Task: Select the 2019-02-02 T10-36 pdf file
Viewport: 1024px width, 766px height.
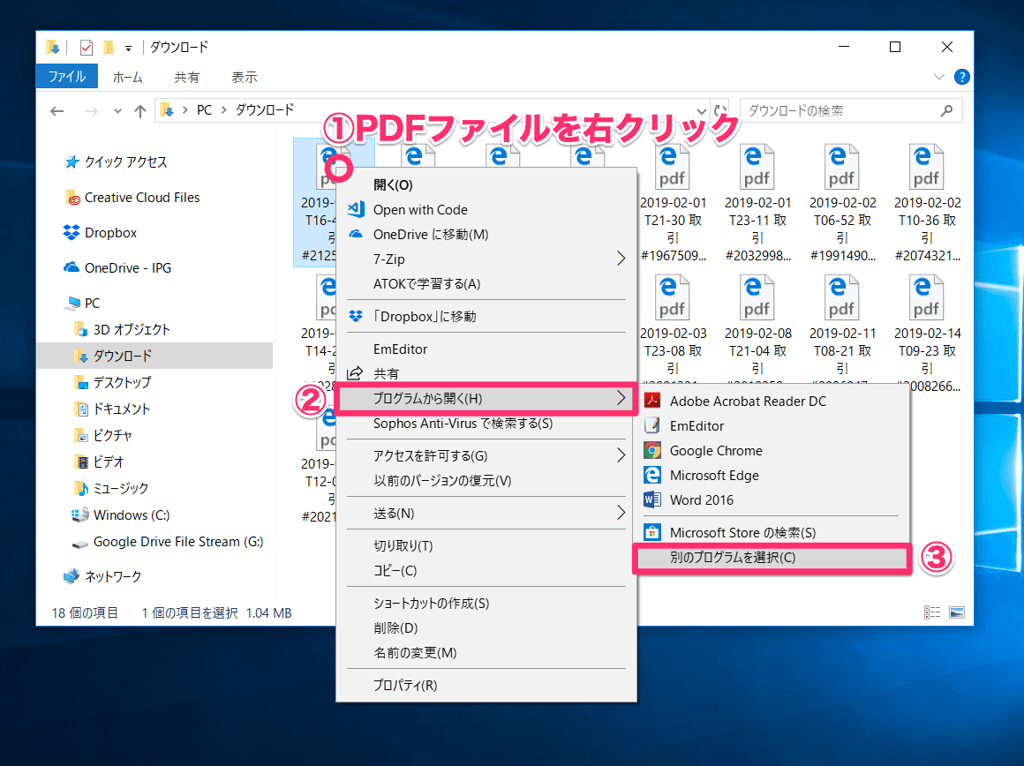Action: (x=927, y=202)
